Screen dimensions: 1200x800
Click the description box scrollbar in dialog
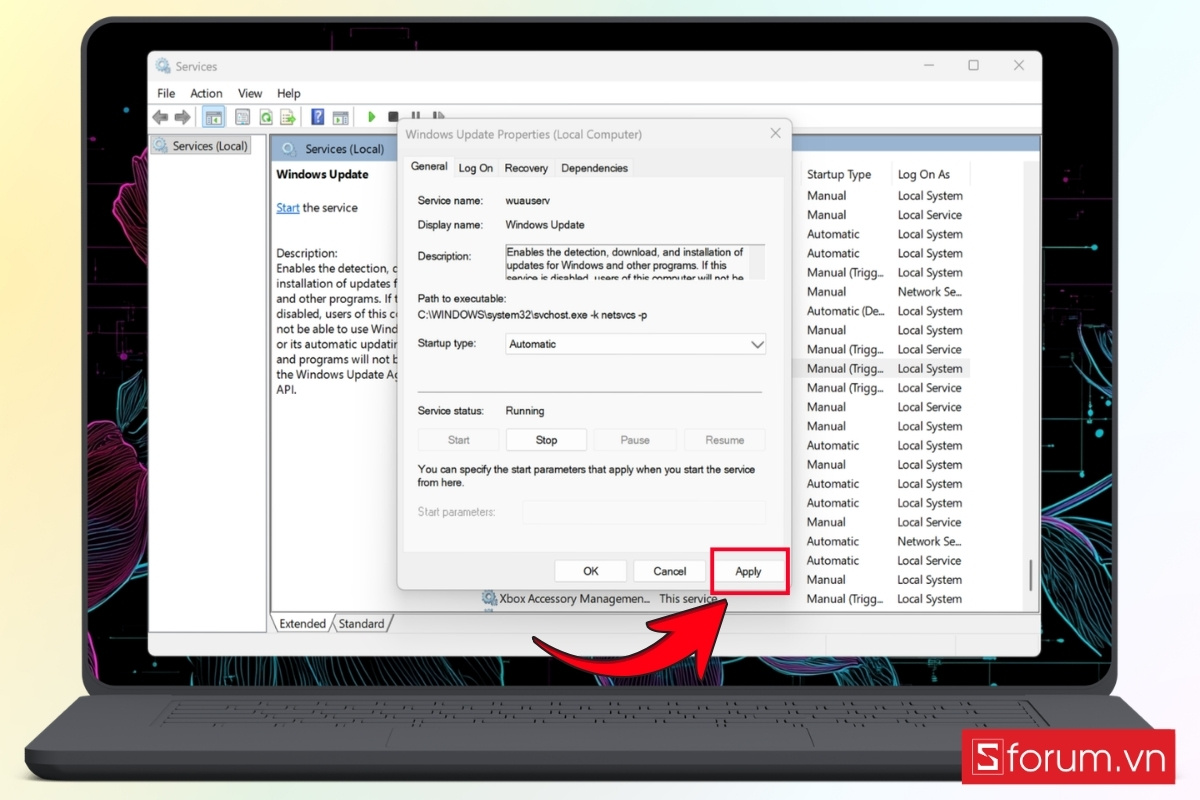click(758, 262)
